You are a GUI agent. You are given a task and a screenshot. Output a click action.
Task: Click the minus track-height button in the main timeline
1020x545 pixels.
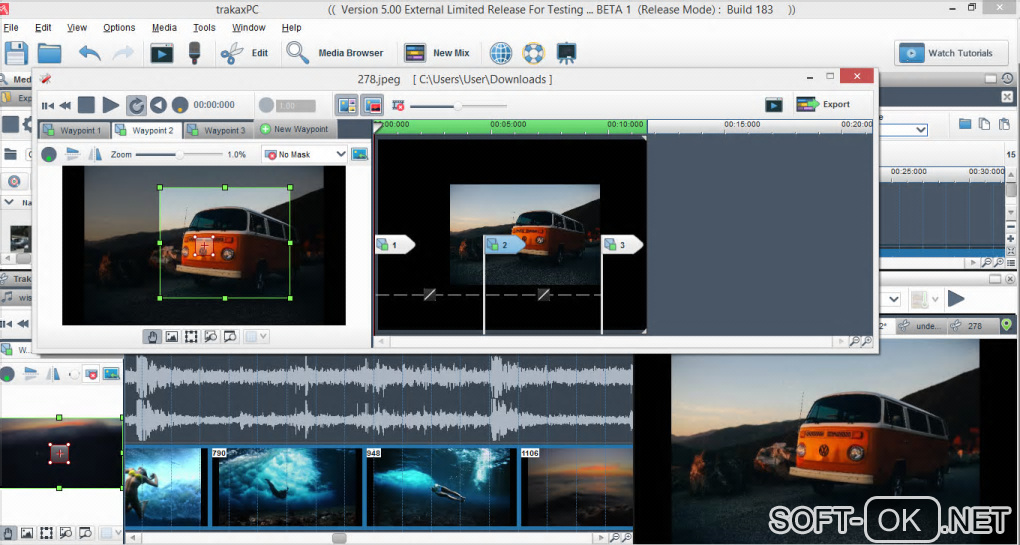pos(1010,226)
